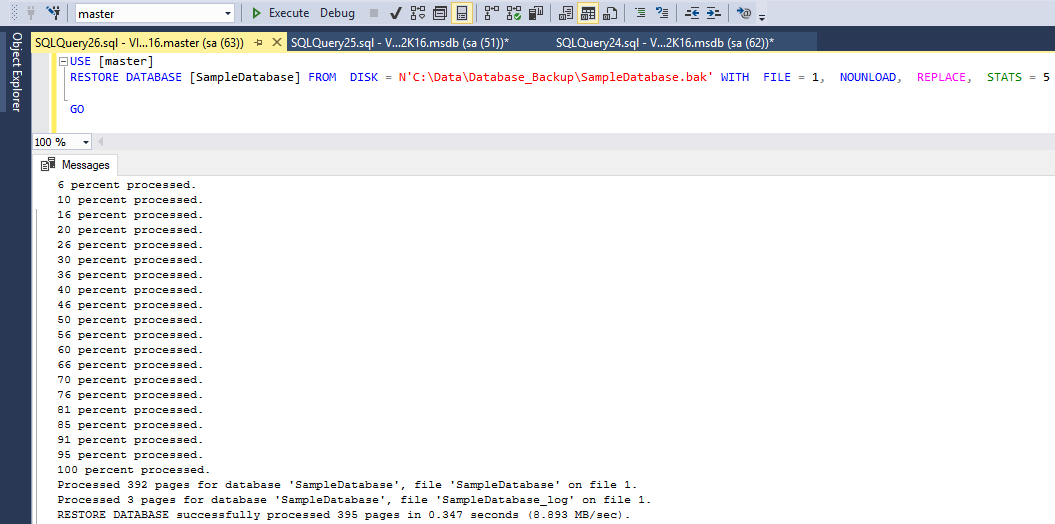Screen dimensions: 1055x524
Task: Run the query with the Execute button
Action: (280, 13)
